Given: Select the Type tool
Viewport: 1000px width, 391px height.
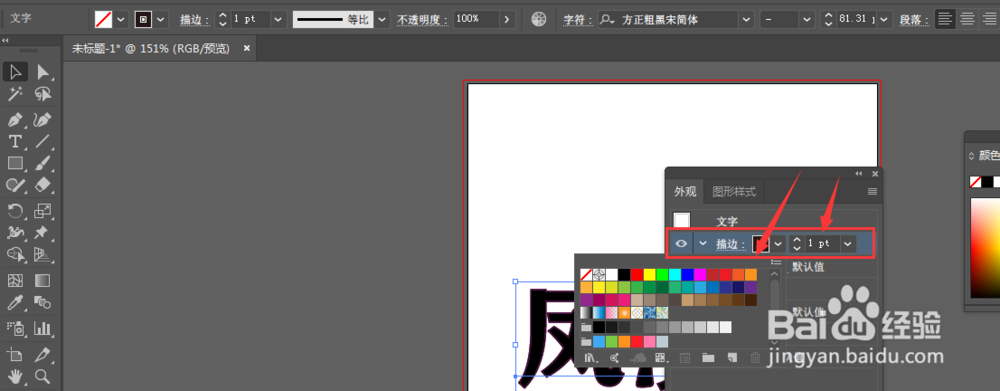Looking at the screenshot, I should coord(15,141).
